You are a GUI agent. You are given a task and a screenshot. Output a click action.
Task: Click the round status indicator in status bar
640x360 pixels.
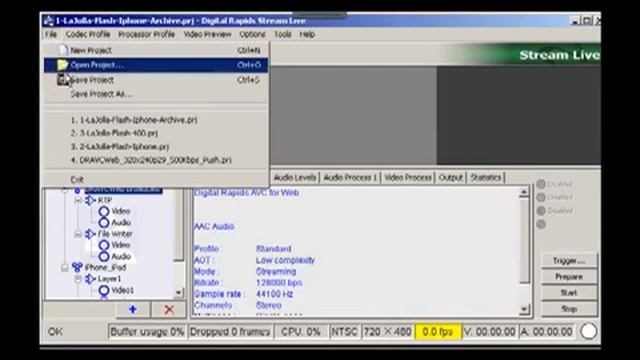tap(588, 331)
